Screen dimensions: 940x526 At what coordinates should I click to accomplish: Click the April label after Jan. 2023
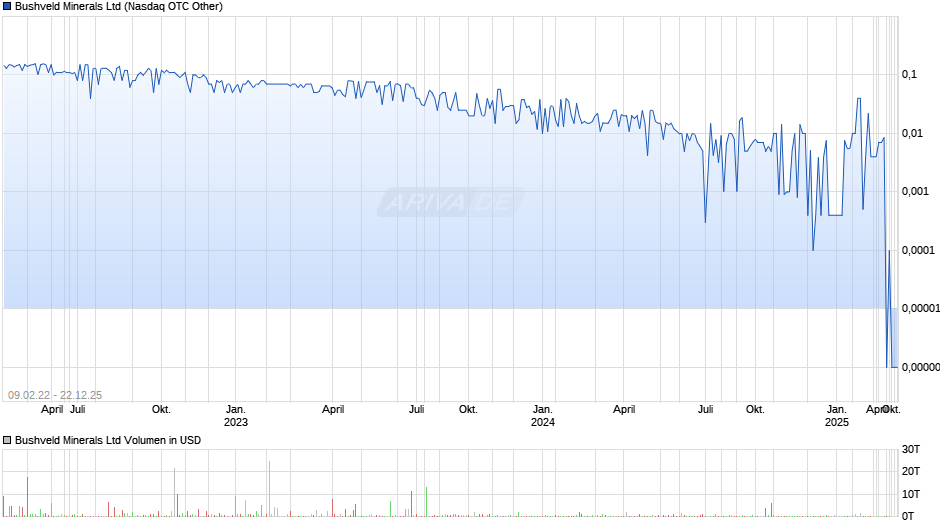coord(333,410)
